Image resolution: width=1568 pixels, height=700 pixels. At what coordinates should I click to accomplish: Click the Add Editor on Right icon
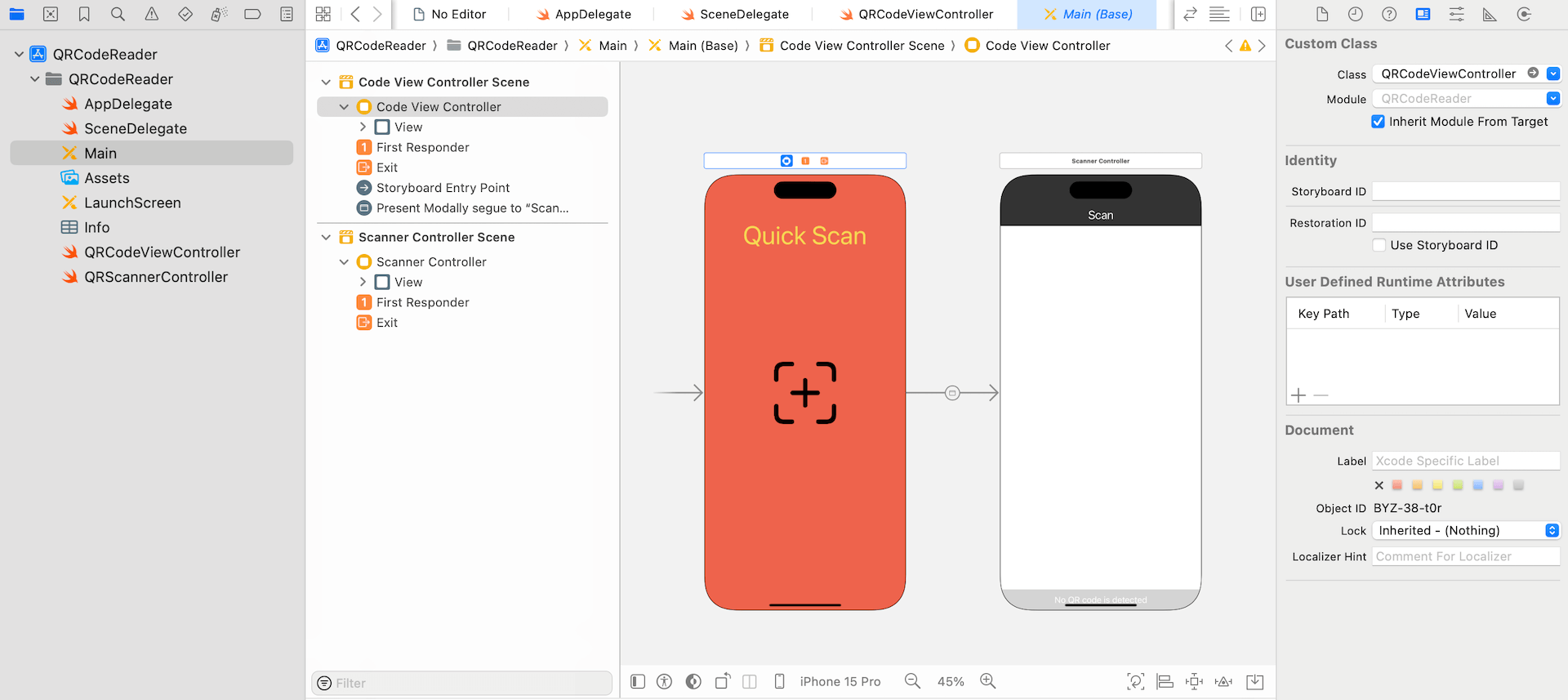point(1258,14)
